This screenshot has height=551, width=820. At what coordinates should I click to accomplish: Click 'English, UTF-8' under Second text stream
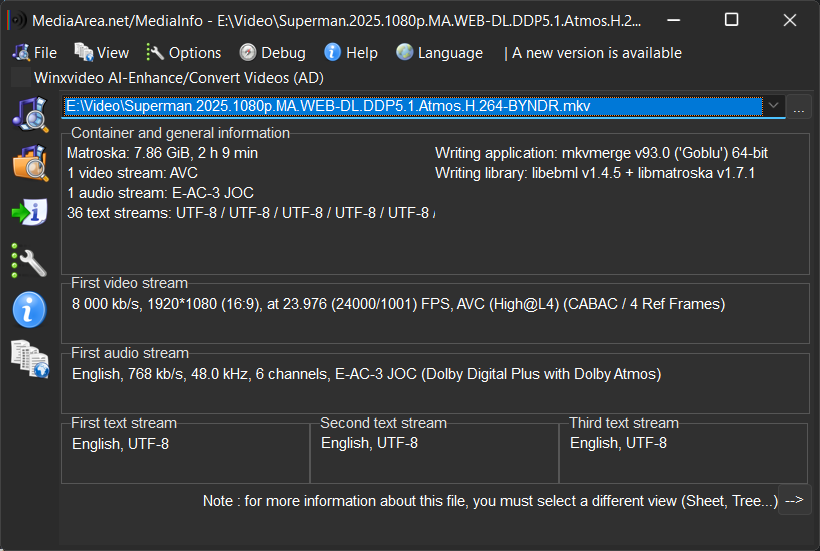click(x=369, y=443)
